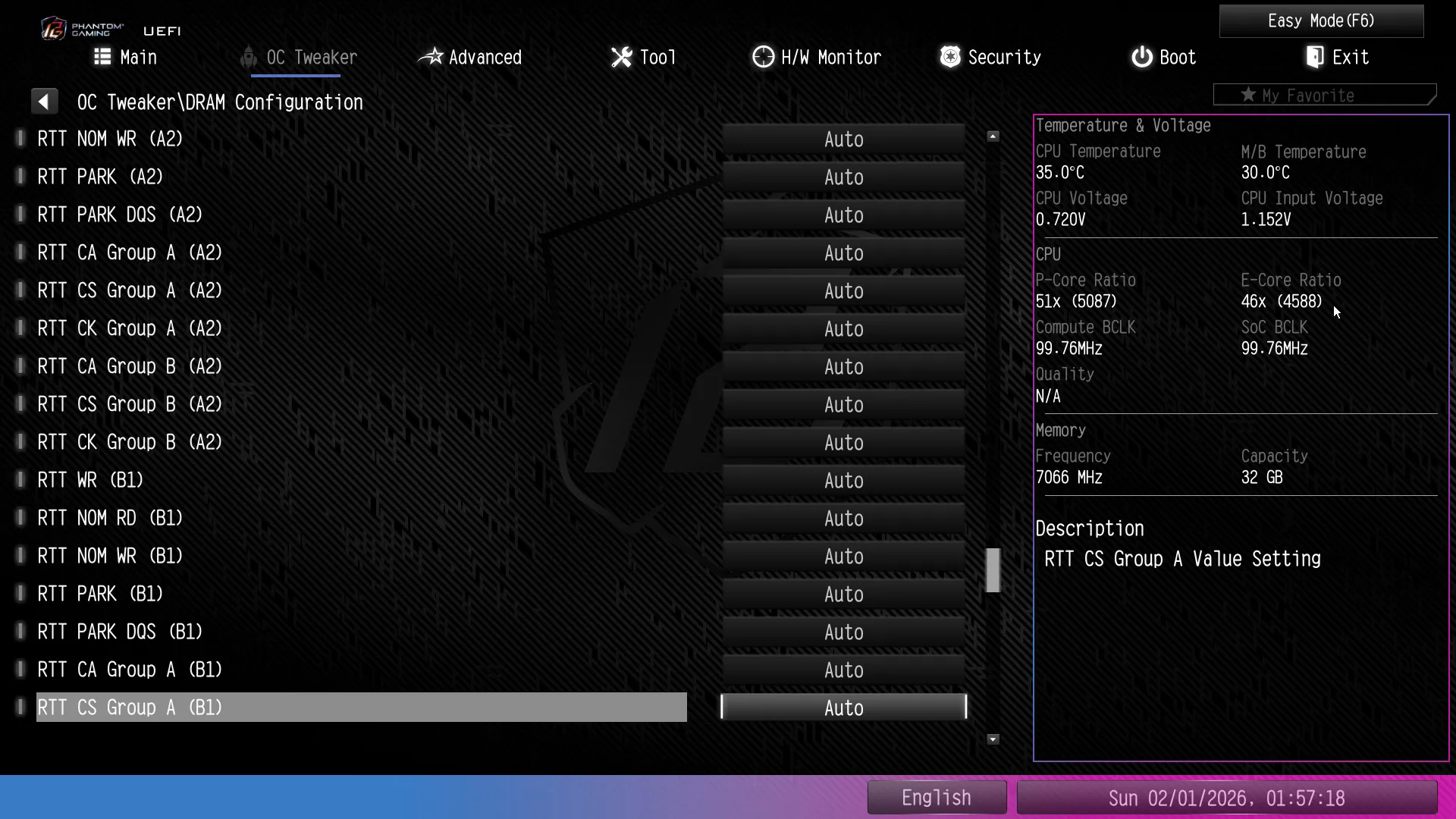Open the RTT WR (B1) value dropdown
Image resolution: width=1456 pixels, height=819 pixels.
[843, 481]
